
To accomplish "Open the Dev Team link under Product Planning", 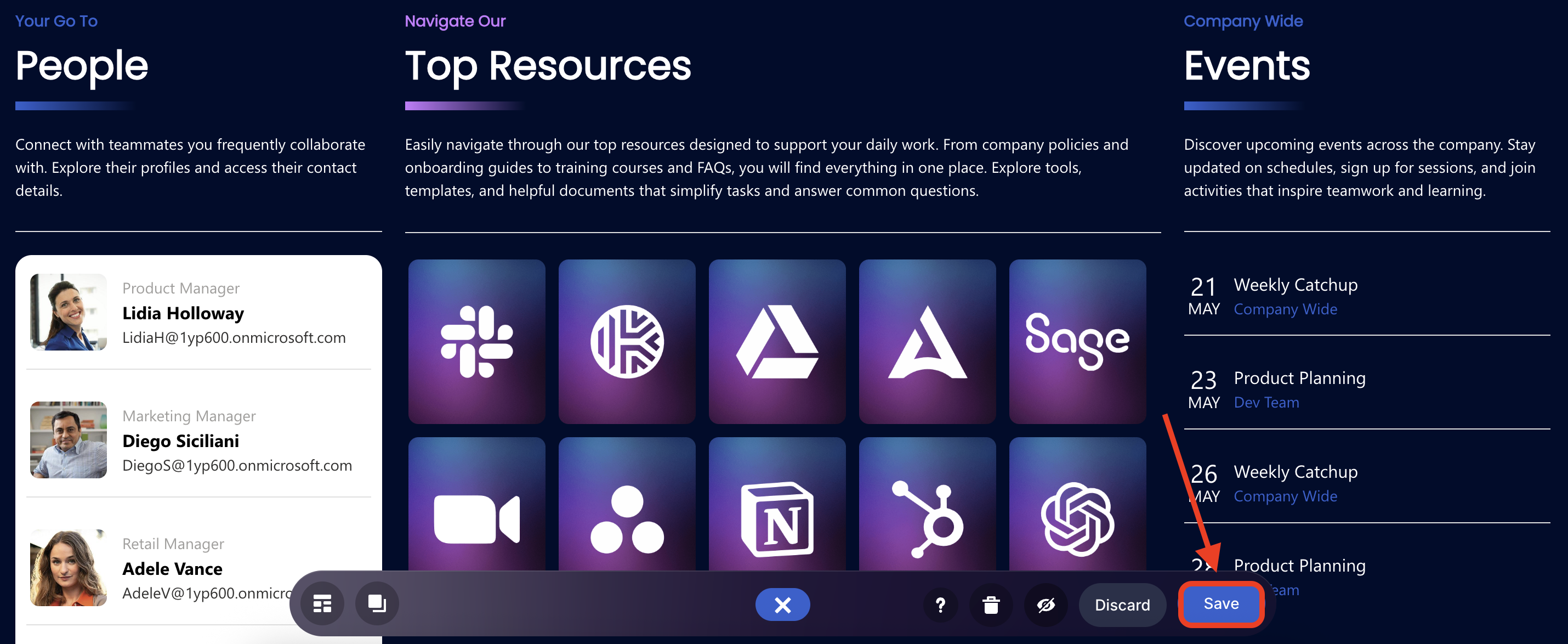I will (1266, 402).
